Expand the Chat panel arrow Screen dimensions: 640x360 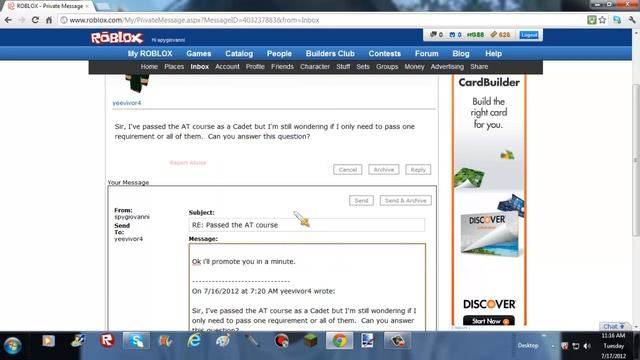point(622,326)
